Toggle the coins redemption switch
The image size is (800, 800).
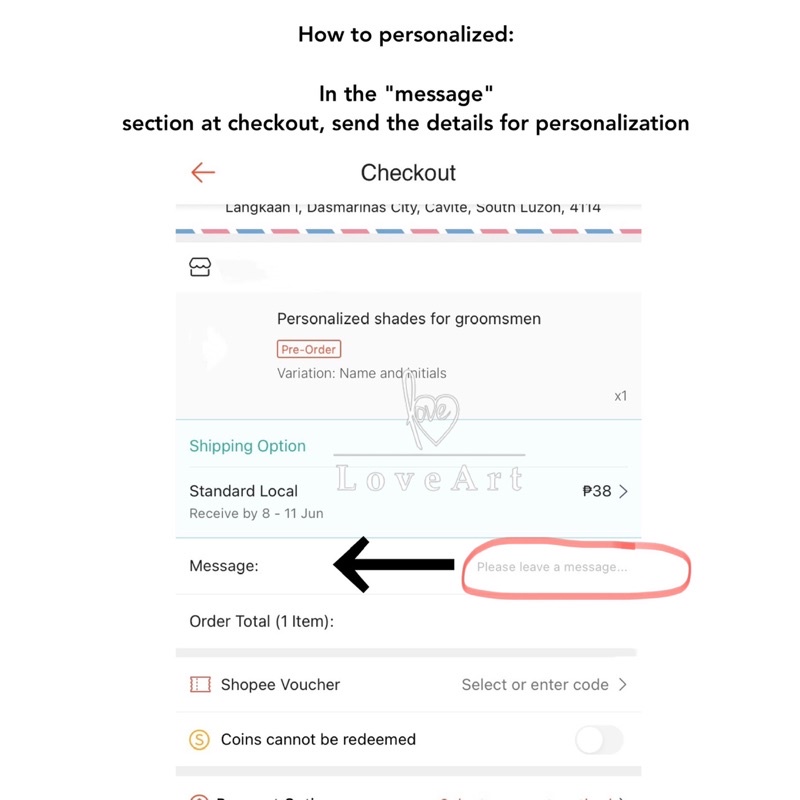(x=599, y=740)
